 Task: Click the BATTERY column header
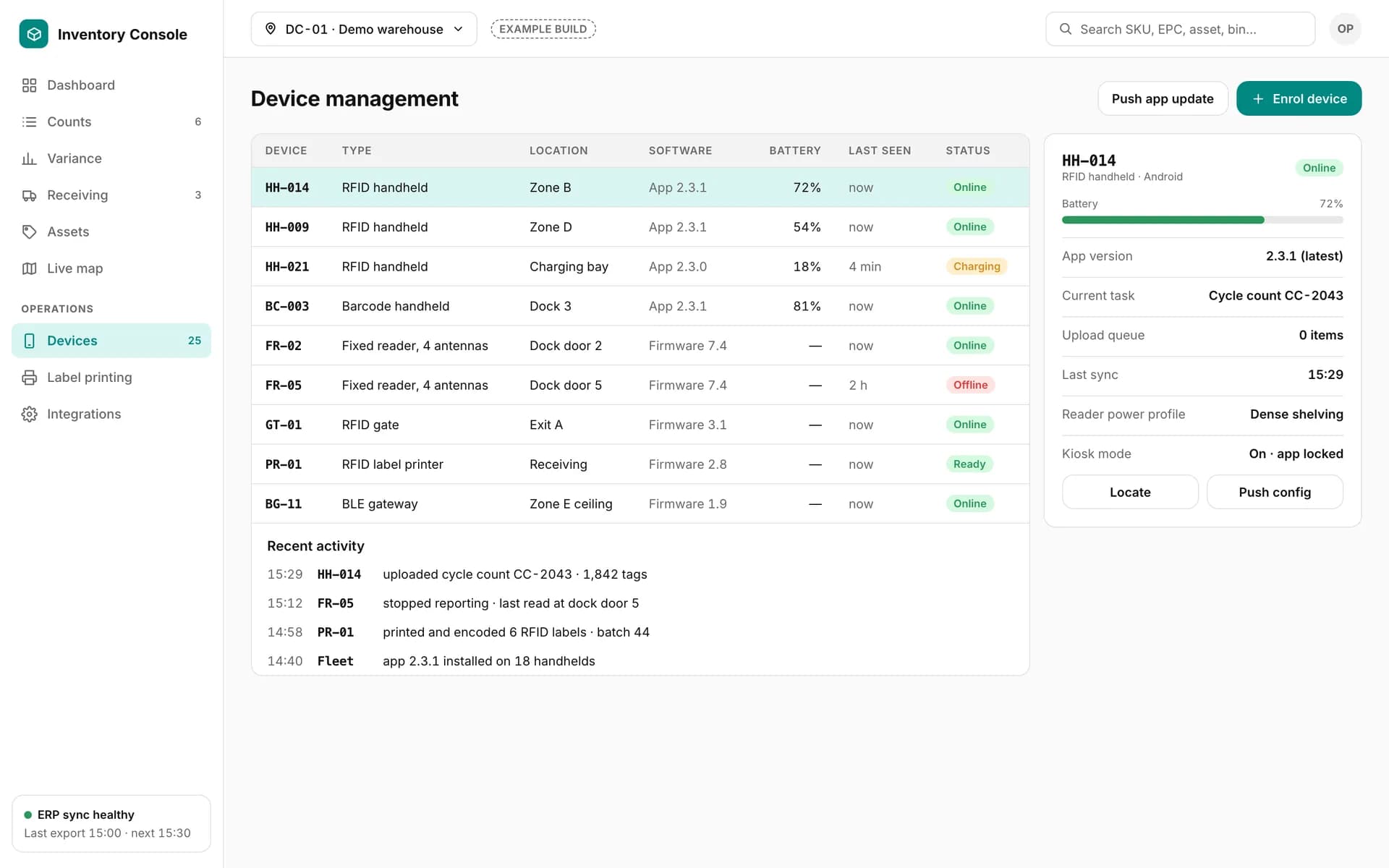(x=794, y=150)
